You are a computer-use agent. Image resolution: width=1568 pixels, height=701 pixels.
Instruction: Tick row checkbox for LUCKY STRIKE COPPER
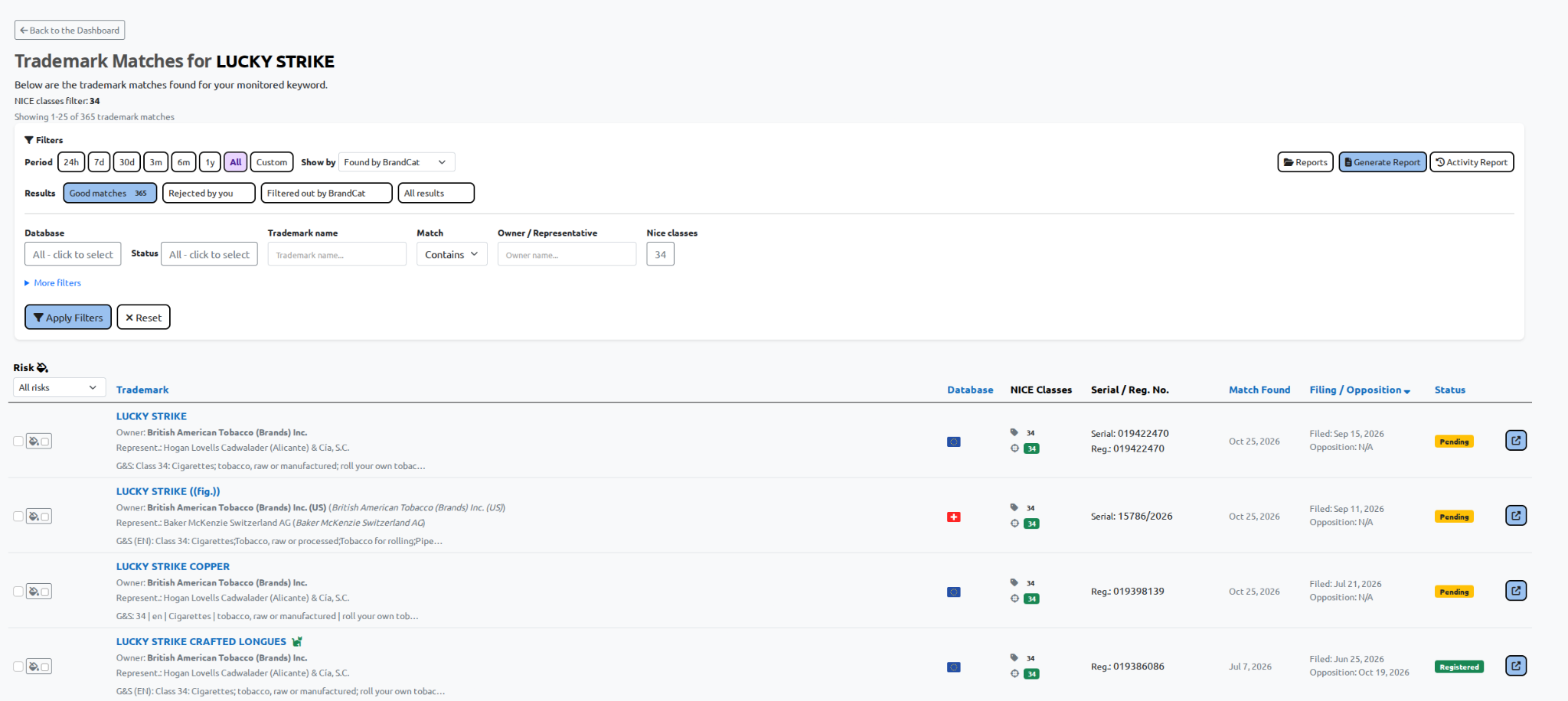18,592
